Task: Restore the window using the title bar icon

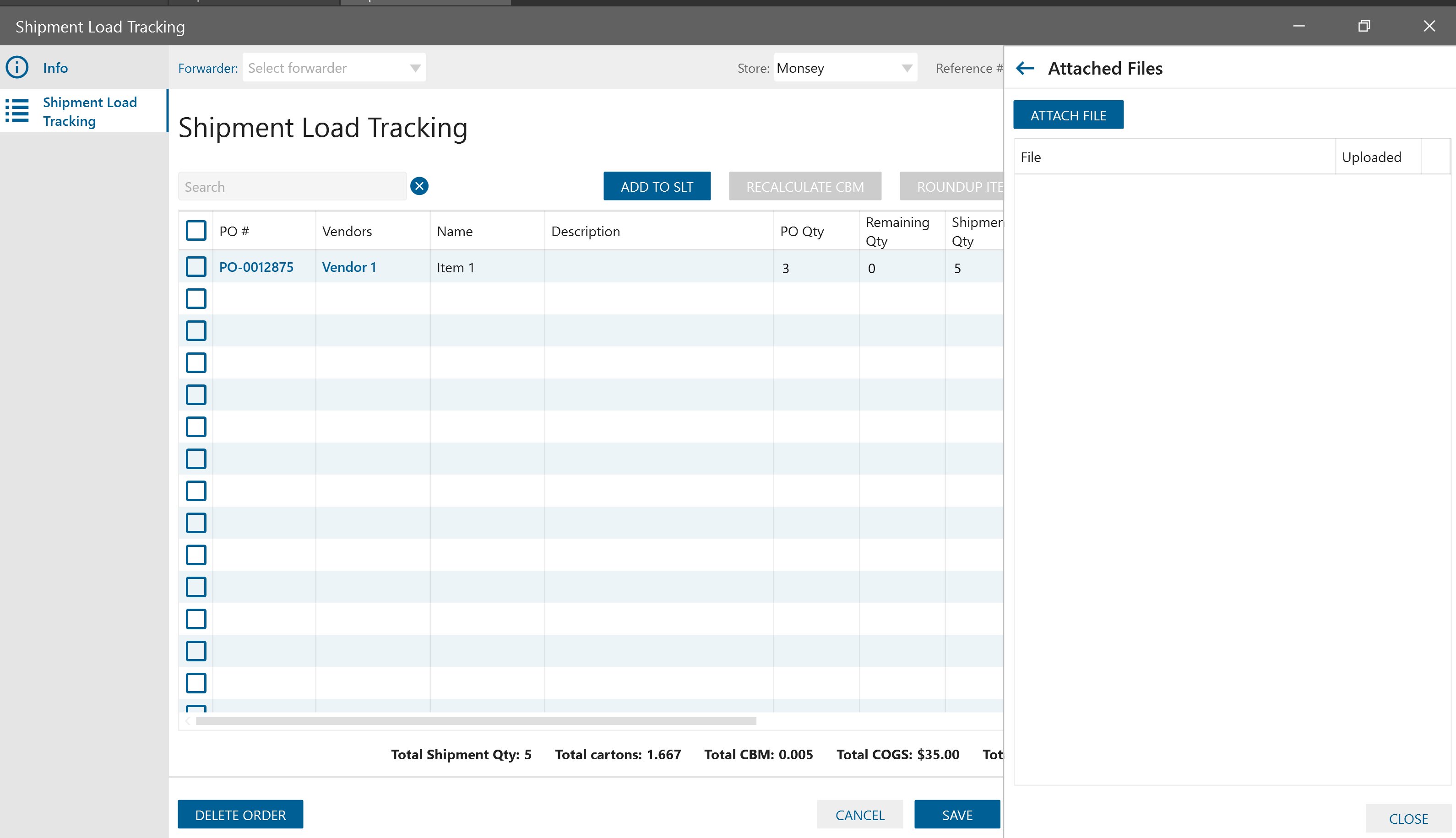Action: 1364,26
